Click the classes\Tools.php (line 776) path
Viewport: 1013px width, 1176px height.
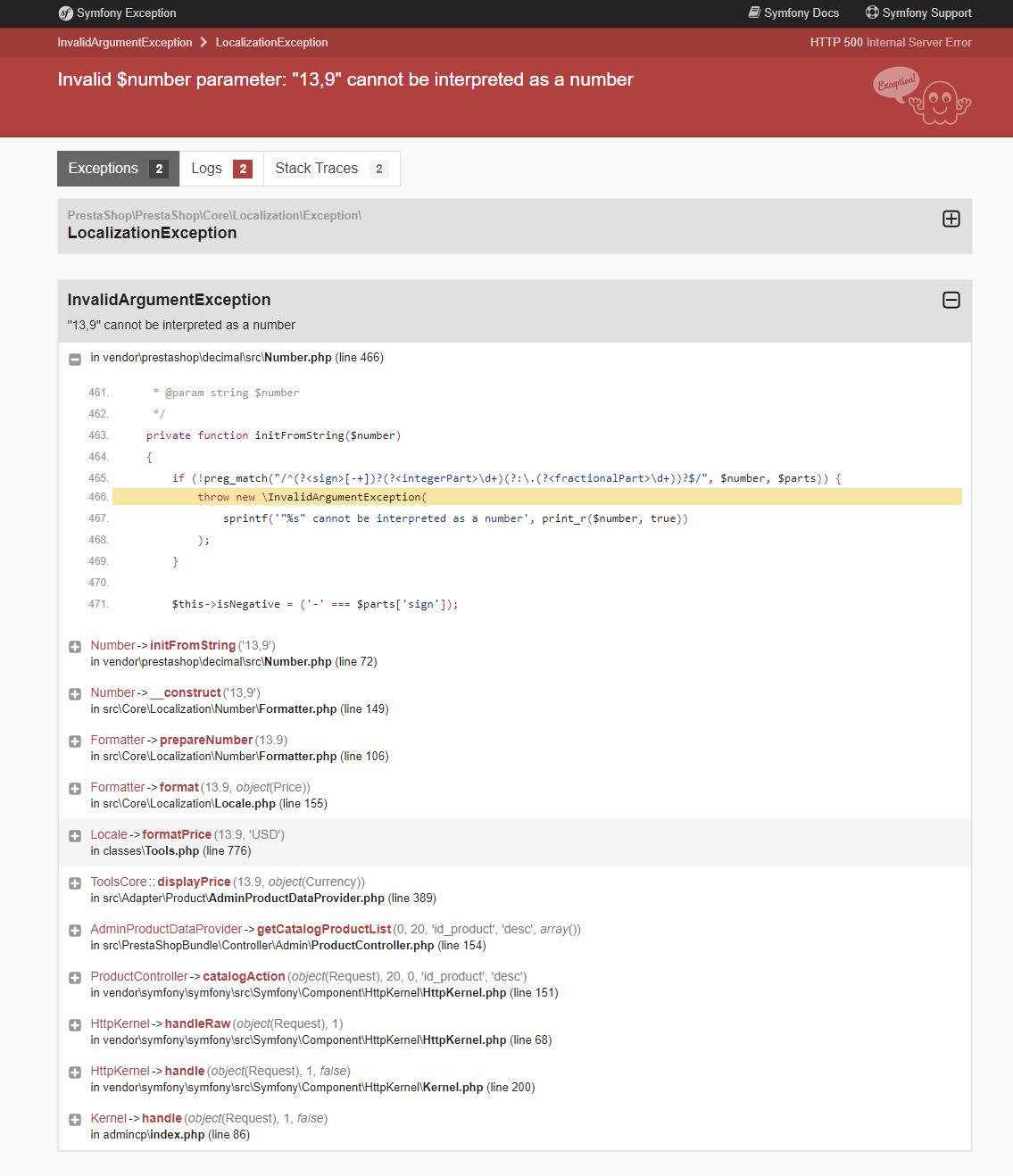click(170, 851)
